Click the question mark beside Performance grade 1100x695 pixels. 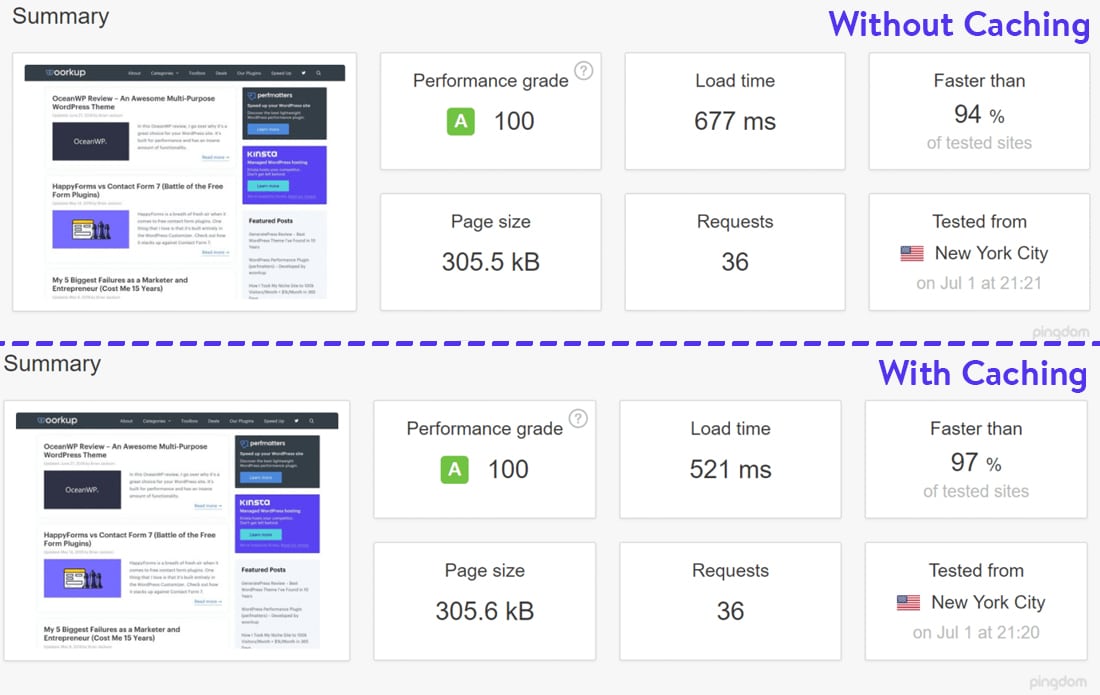pyautogui.click(x=585, y=70)
